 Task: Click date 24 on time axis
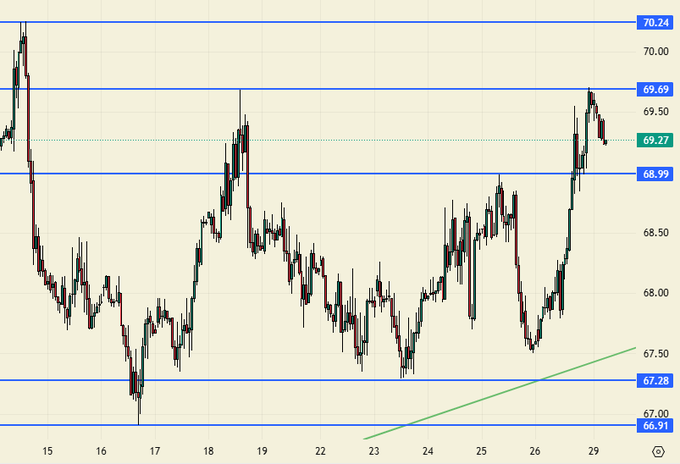(x=427, y=451)
